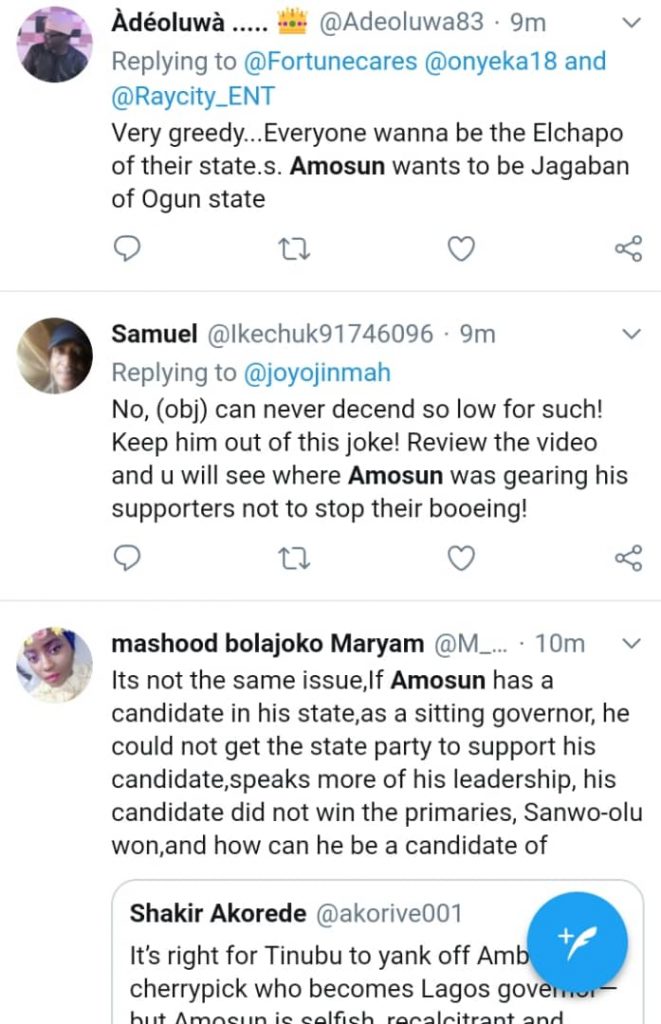Screen dimensions: 661x1024
Task: Share Adéoluwà's tweet
Action: click(x=628, y=248)
